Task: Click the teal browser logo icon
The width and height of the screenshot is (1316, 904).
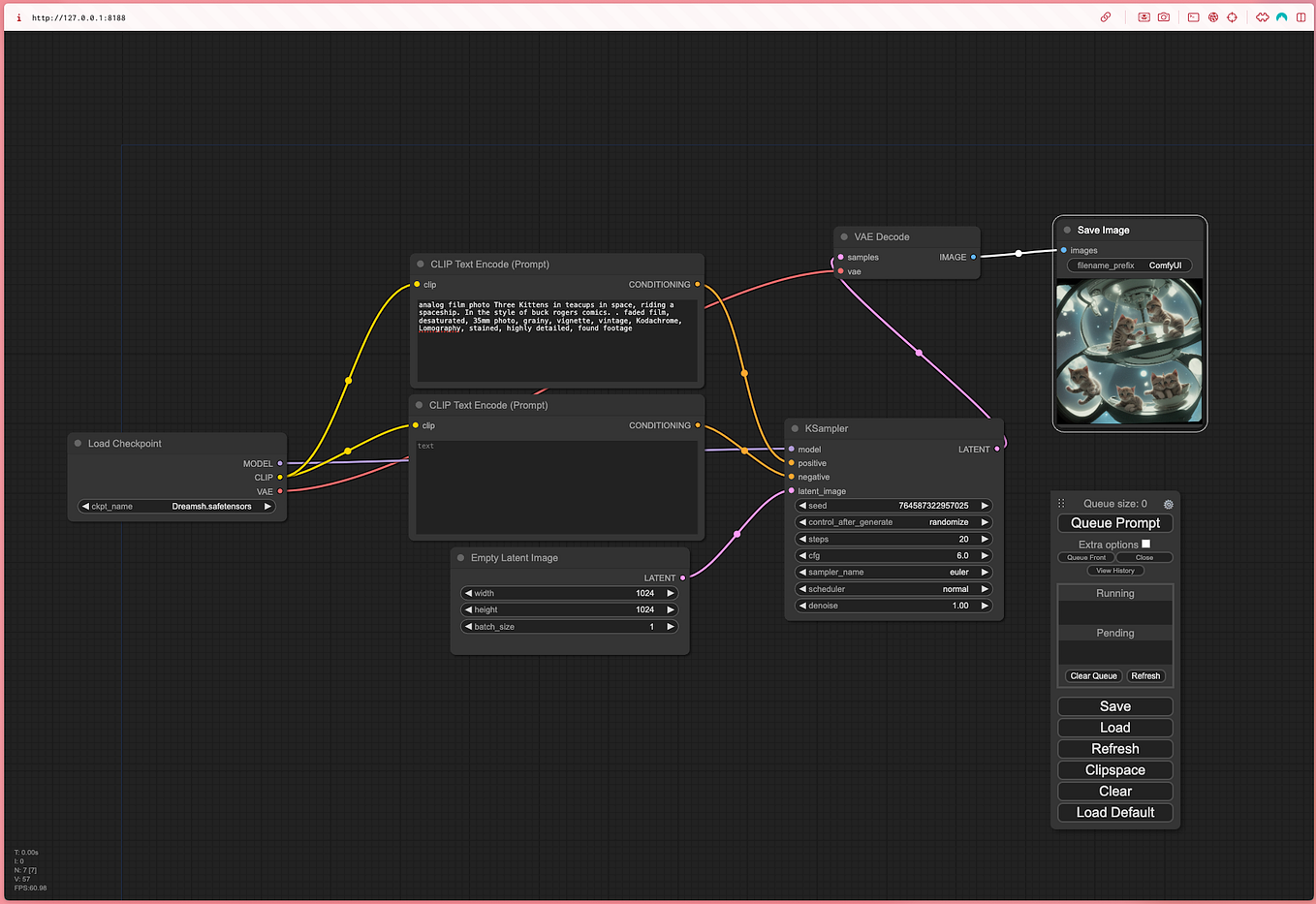Action: click(1281, 16)
